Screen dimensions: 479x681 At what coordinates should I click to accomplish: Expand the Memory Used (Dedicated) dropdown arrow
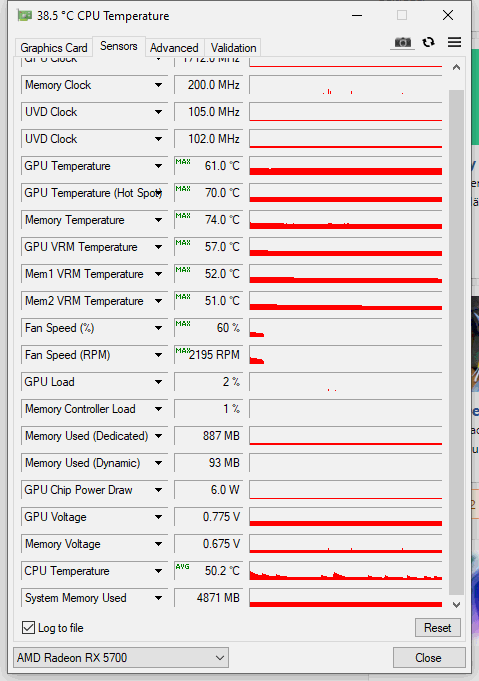tap(159, 436)
